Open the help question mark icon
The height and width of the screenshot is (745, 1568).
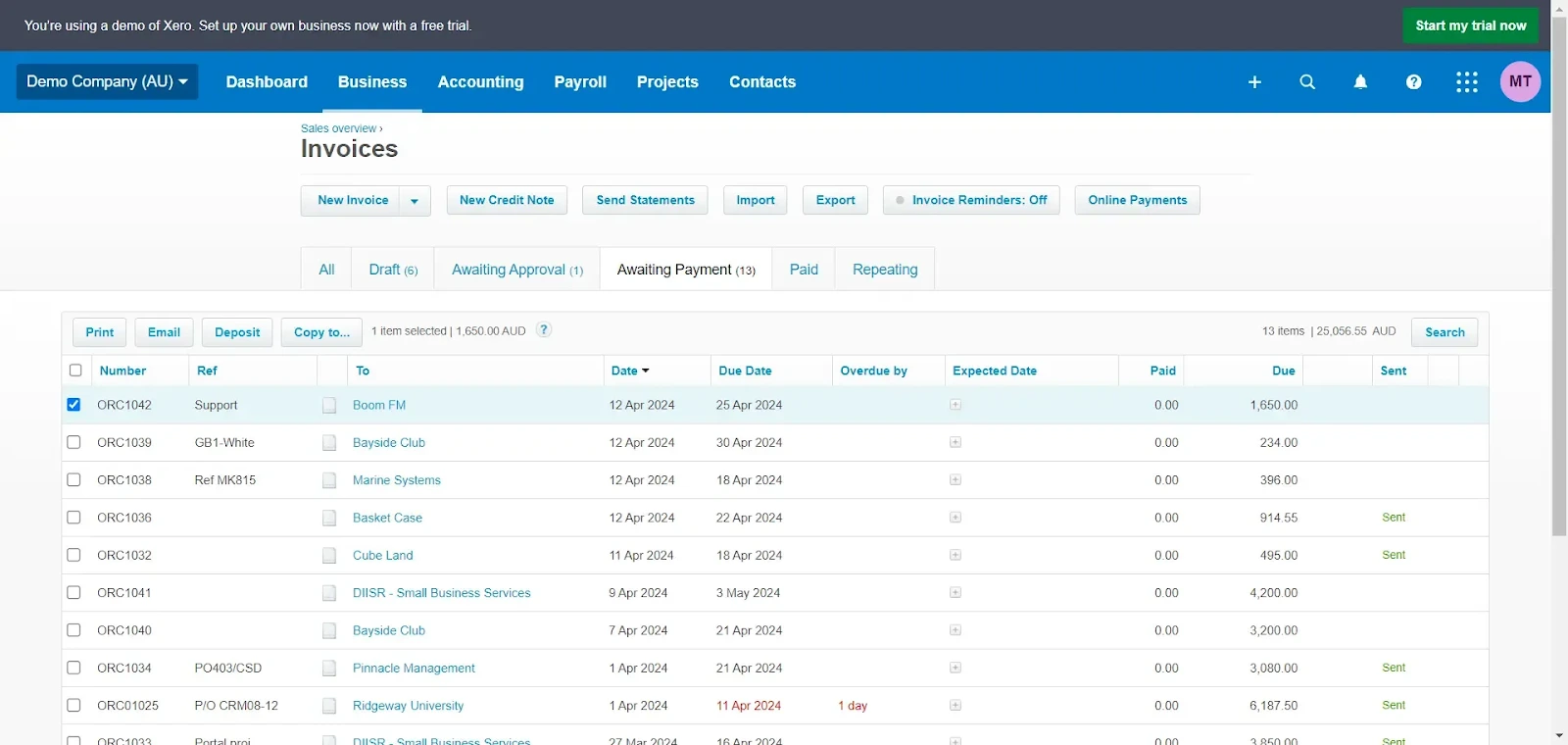pos(1413,82)
